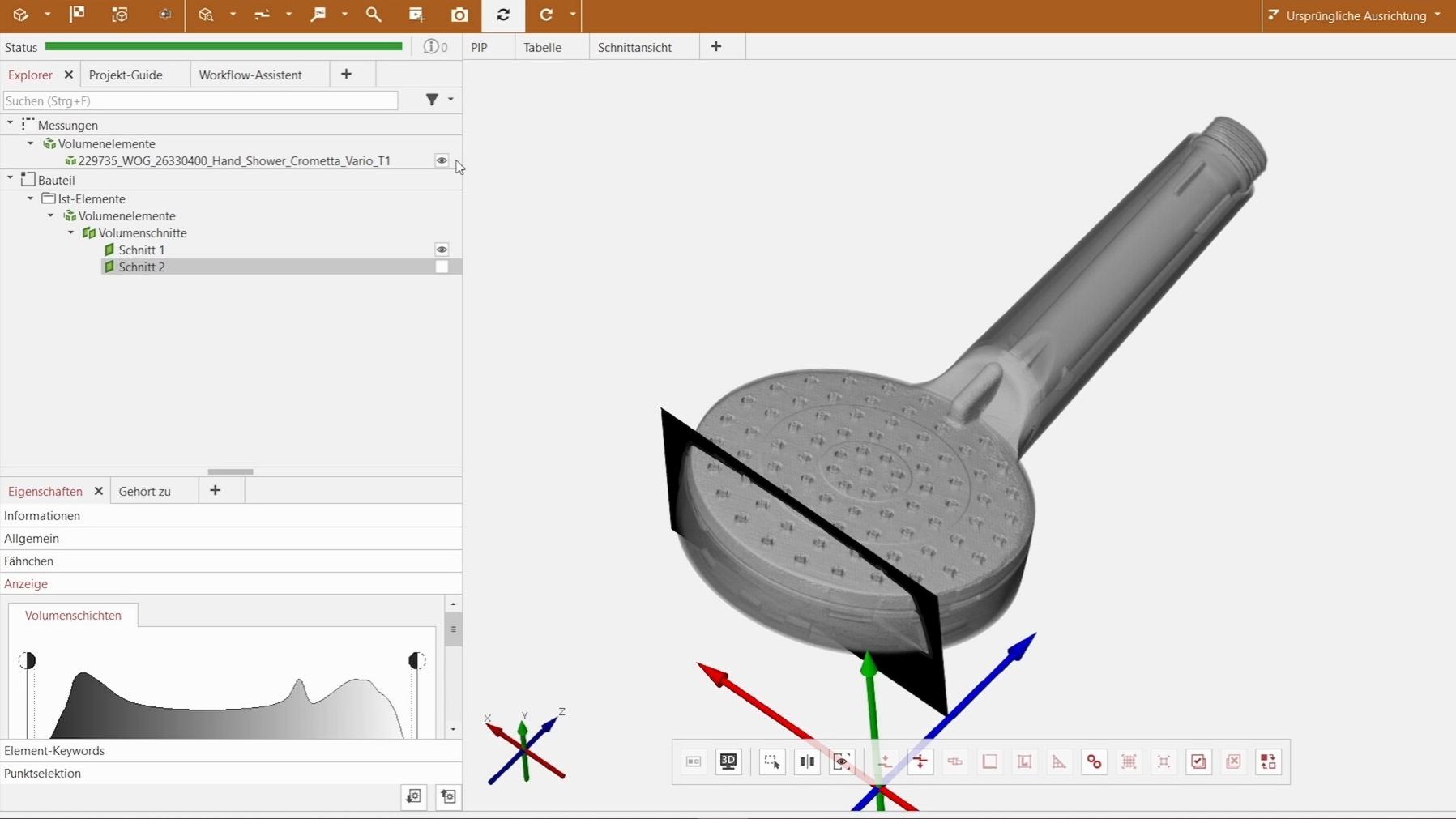Close the Eigenschaften tab
Screen dimensions: 1456x819
pyautogui.click(x=99, y=491)
